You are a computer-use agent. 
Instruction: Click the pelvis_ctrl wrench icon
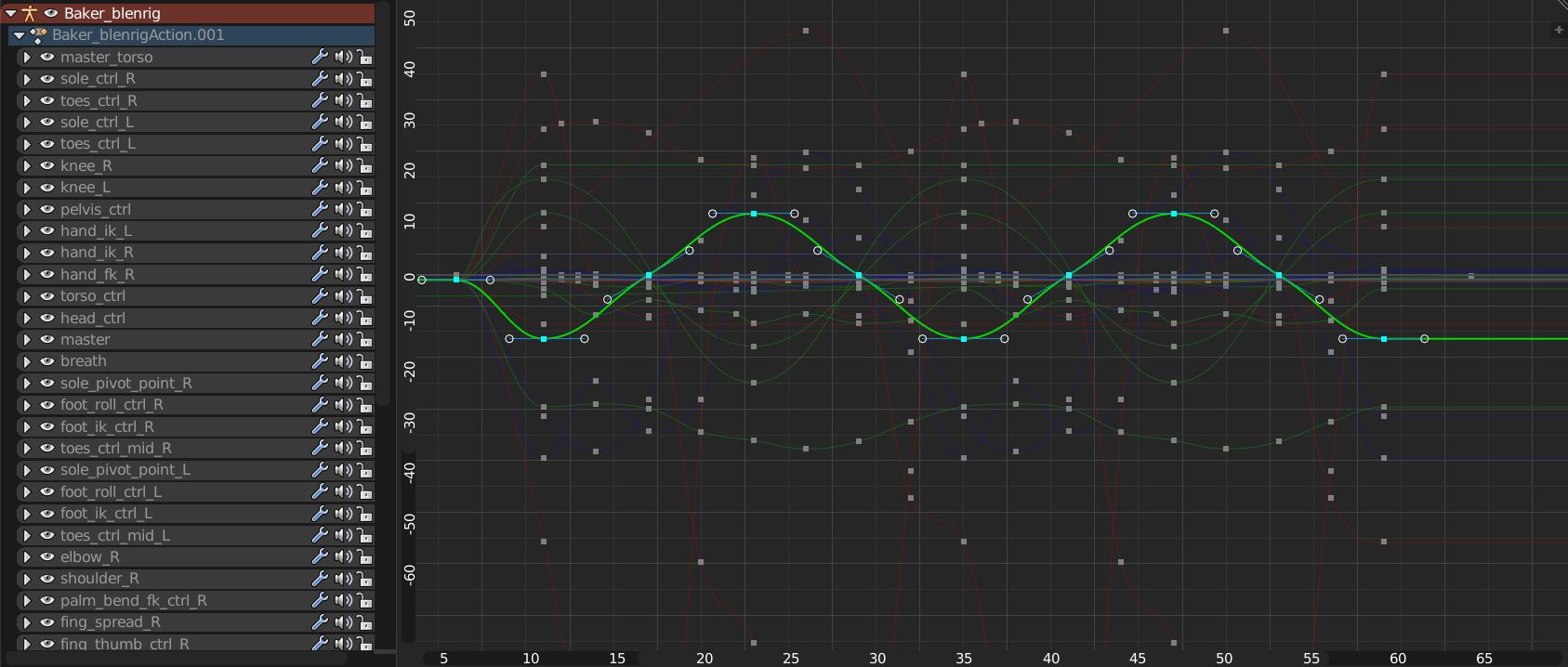[x=320, y=209]
